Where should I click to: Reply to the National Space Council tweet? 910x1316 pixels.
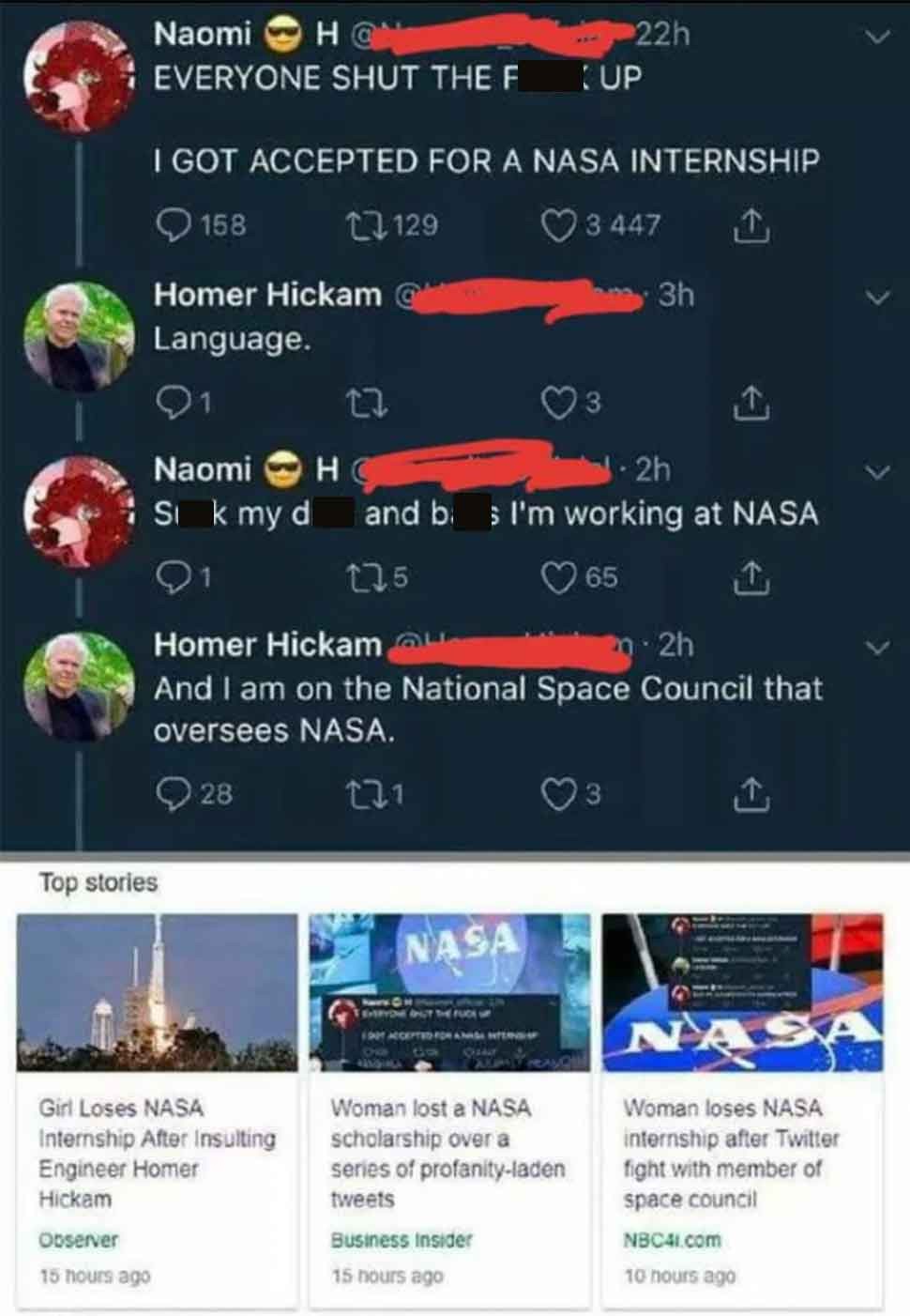click(x=172, y=794)
